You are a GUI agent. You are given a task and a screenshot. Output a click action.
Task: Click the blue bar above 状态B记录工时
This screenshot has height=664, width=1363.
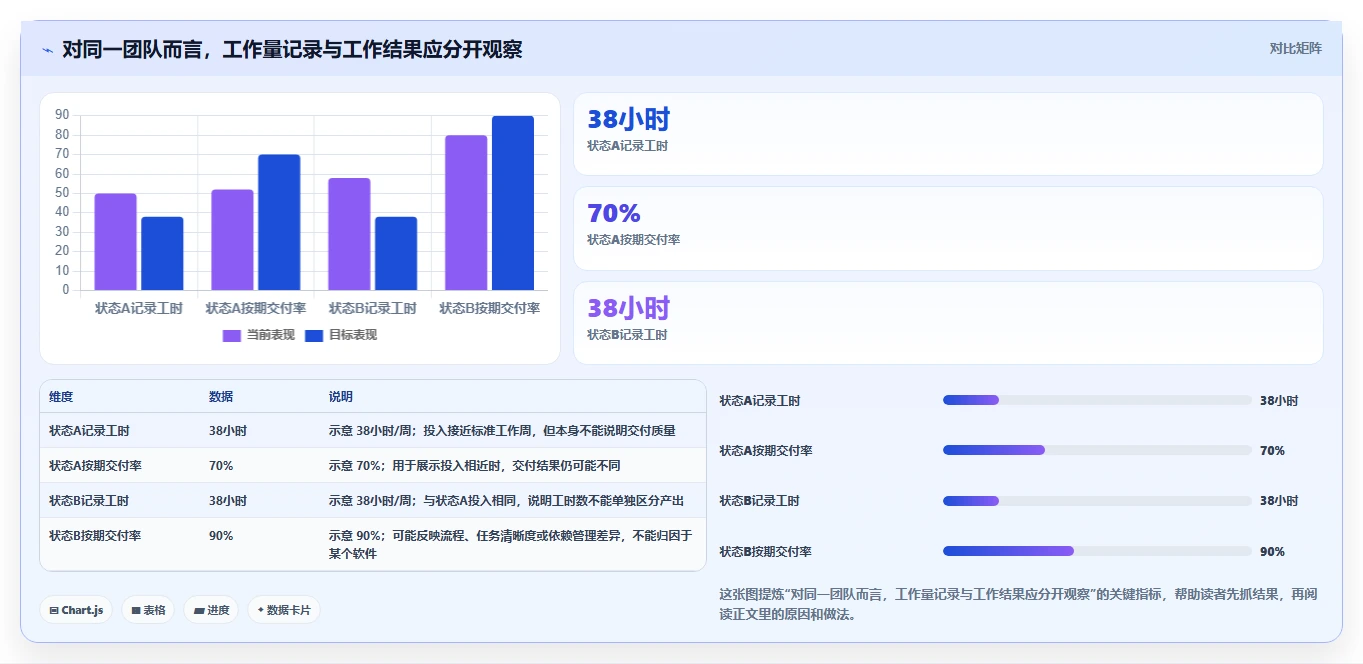coord(396,254)
